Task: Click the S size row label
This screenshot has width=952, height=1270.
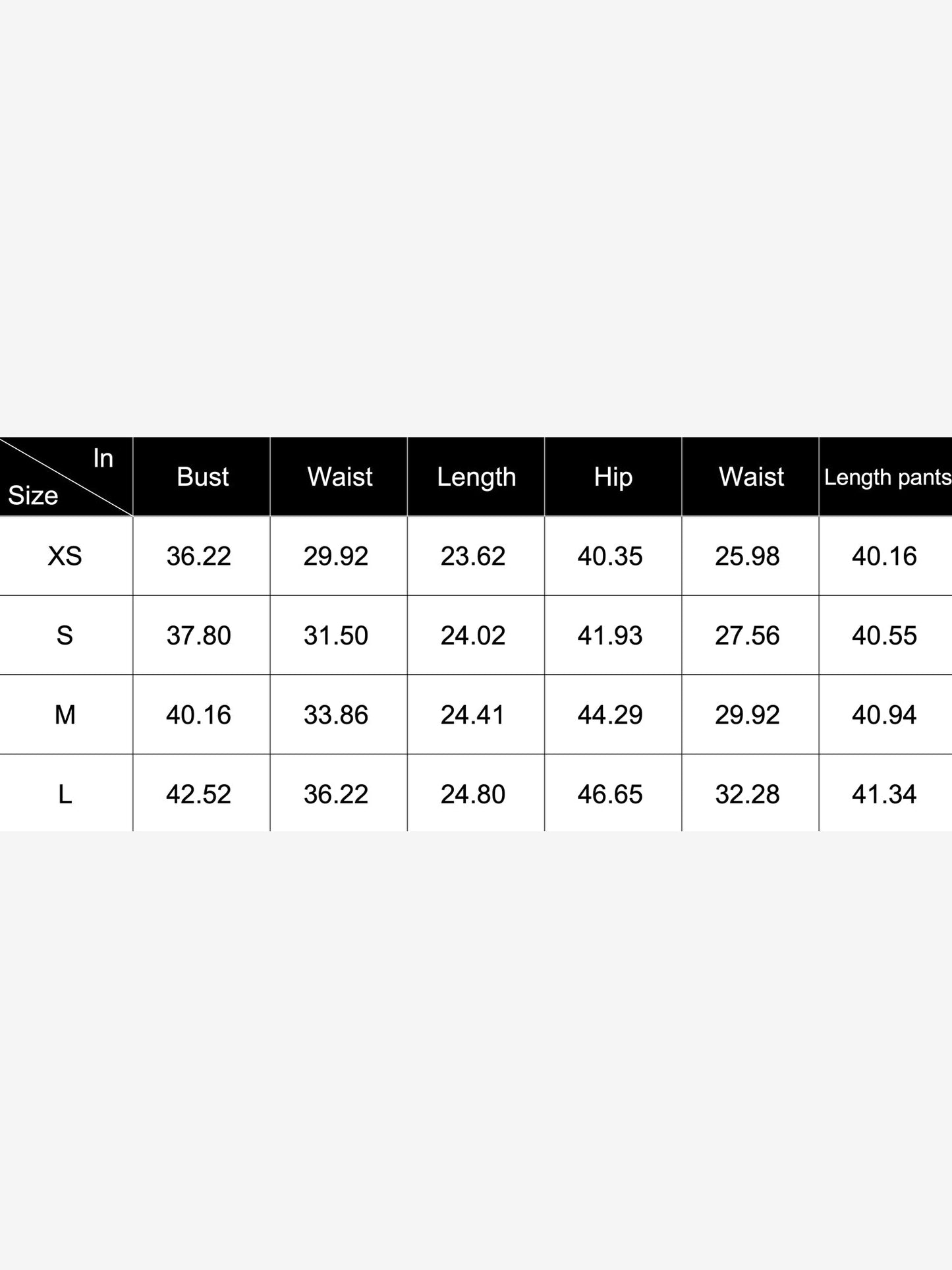Action: [x=65, y=635]
